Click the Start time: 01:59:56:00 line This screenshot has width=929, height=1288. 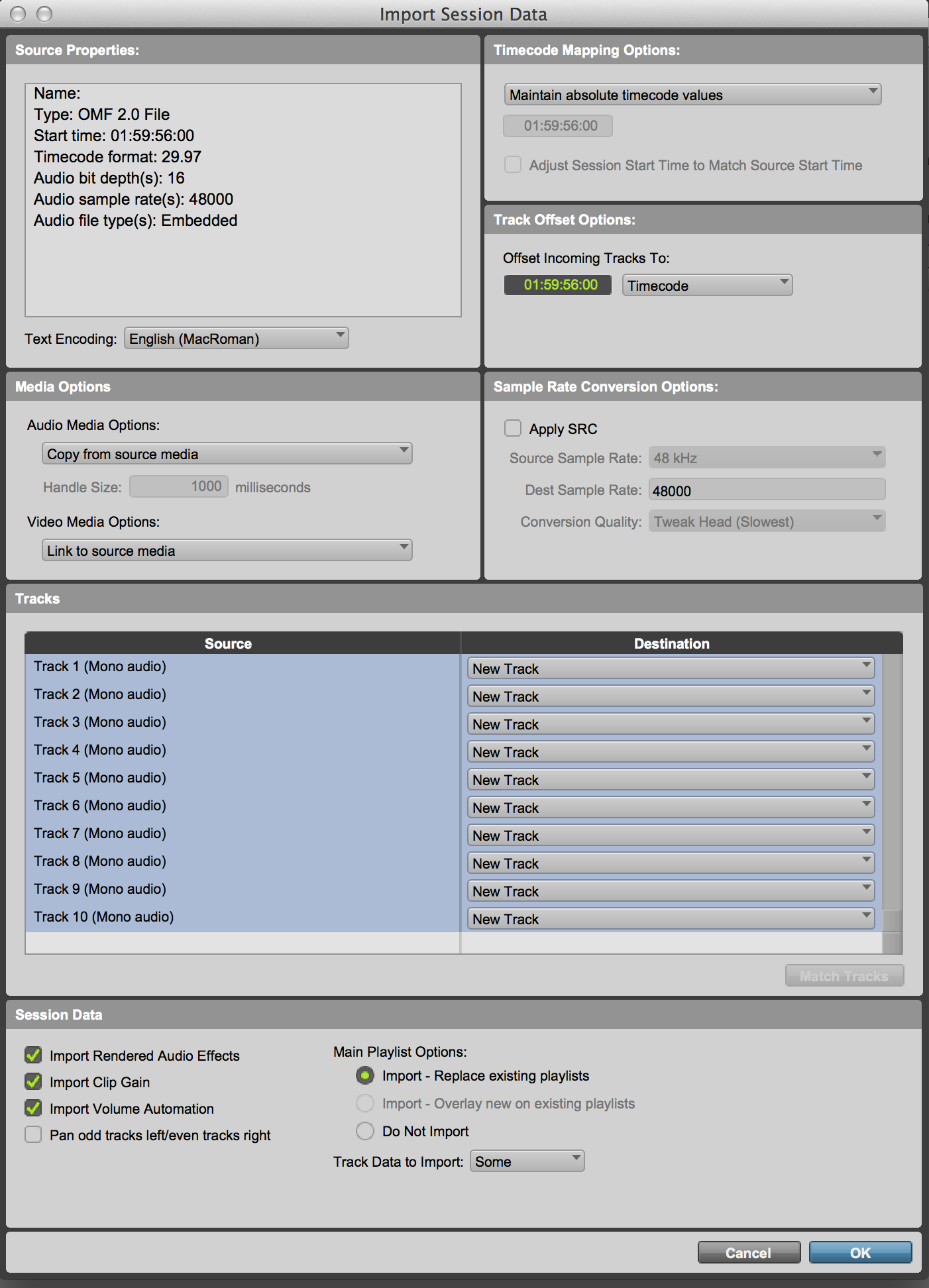[x=114, y=136]
